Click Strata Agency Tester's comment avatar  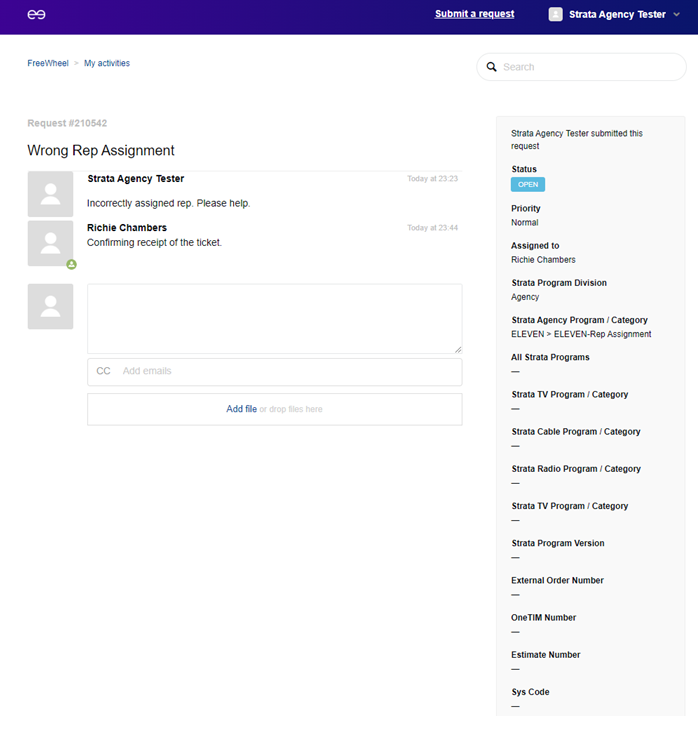point(50,194)
